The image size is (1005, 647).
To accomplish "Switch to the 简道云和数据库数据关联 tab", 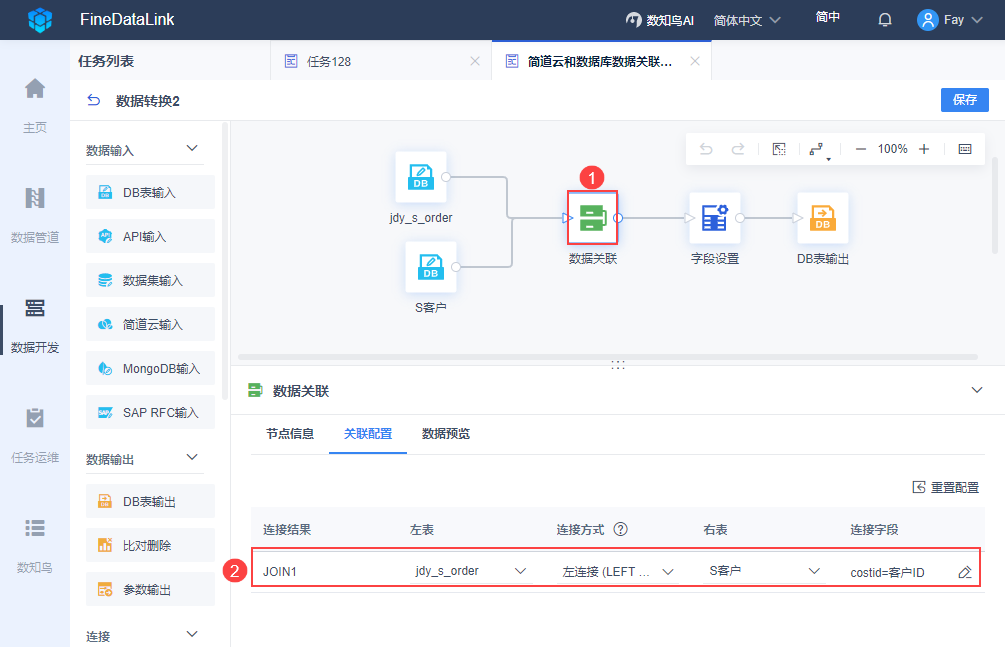I will coord(601,61).
